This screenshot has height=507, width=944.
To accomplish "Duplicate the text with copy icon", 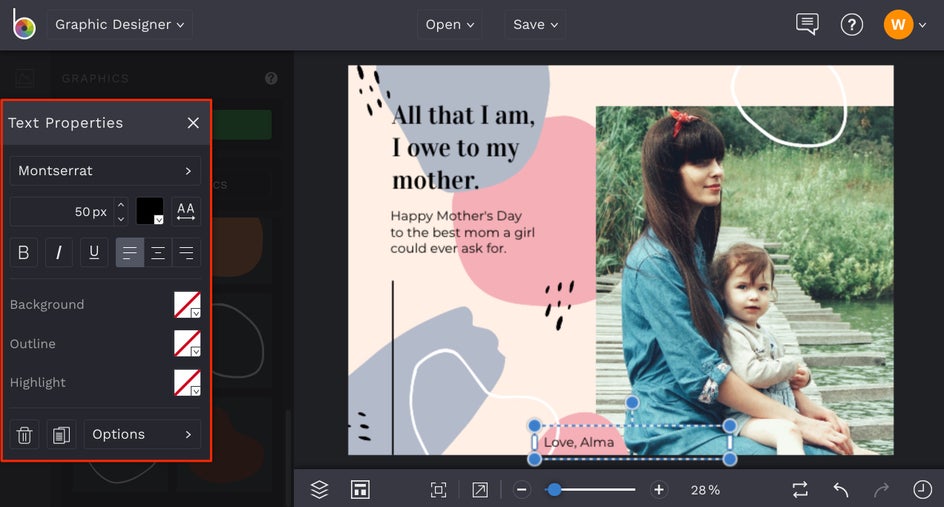I will click(61, 435).
